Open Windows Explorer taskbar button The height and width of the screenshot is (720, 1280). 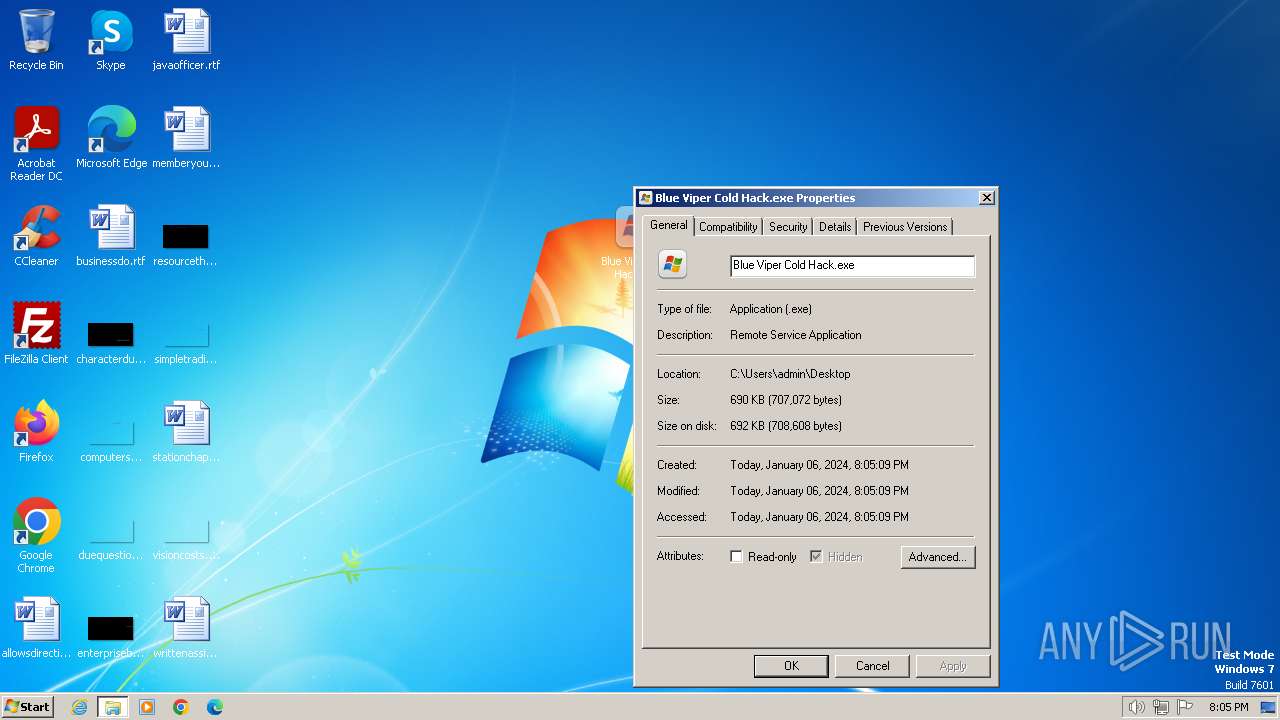coord(112,707)
